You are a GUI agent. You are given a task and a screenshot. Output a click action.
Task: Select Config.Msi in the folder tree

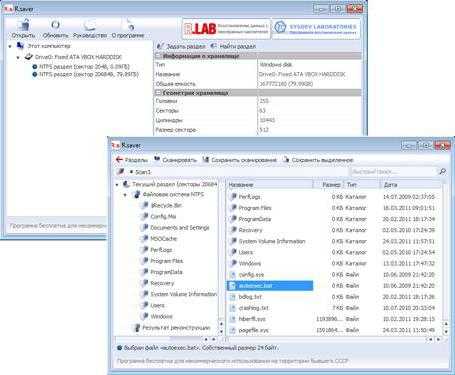pos(163,216)
